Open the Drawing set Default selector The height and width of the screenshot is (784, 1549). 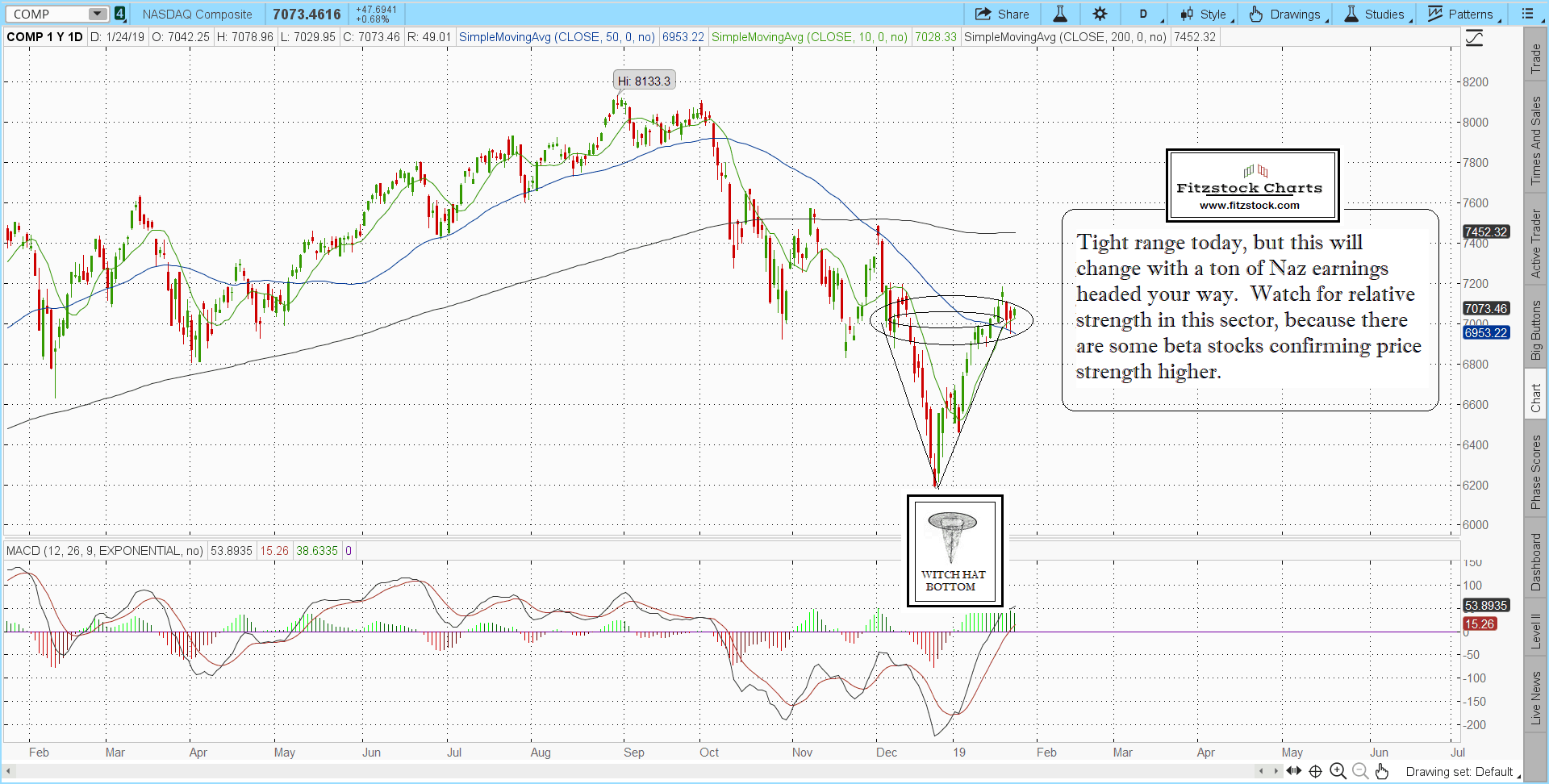point(1460,772)
